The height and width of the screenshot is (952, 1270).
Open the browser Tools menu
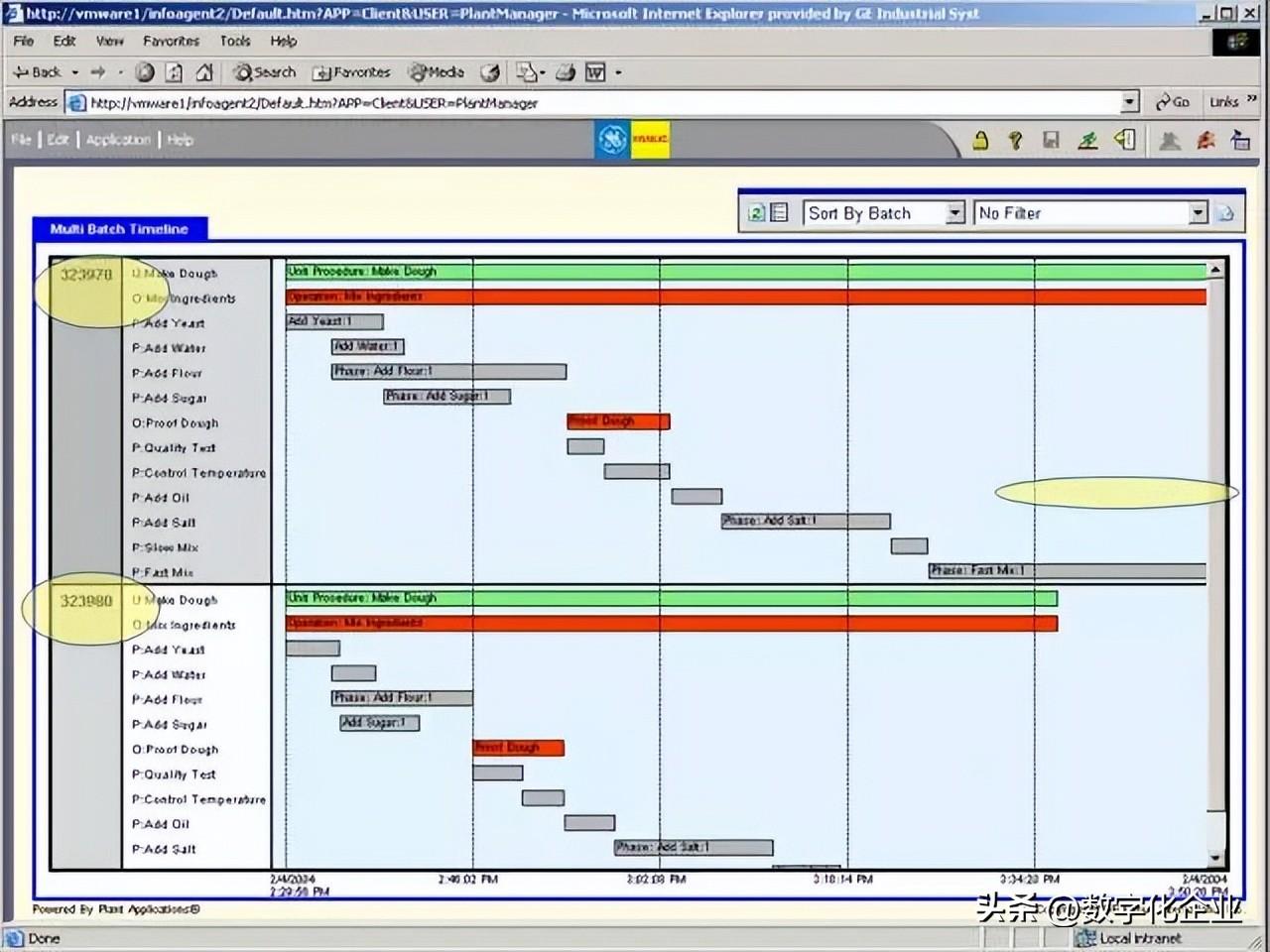click(x=235, y=41)
